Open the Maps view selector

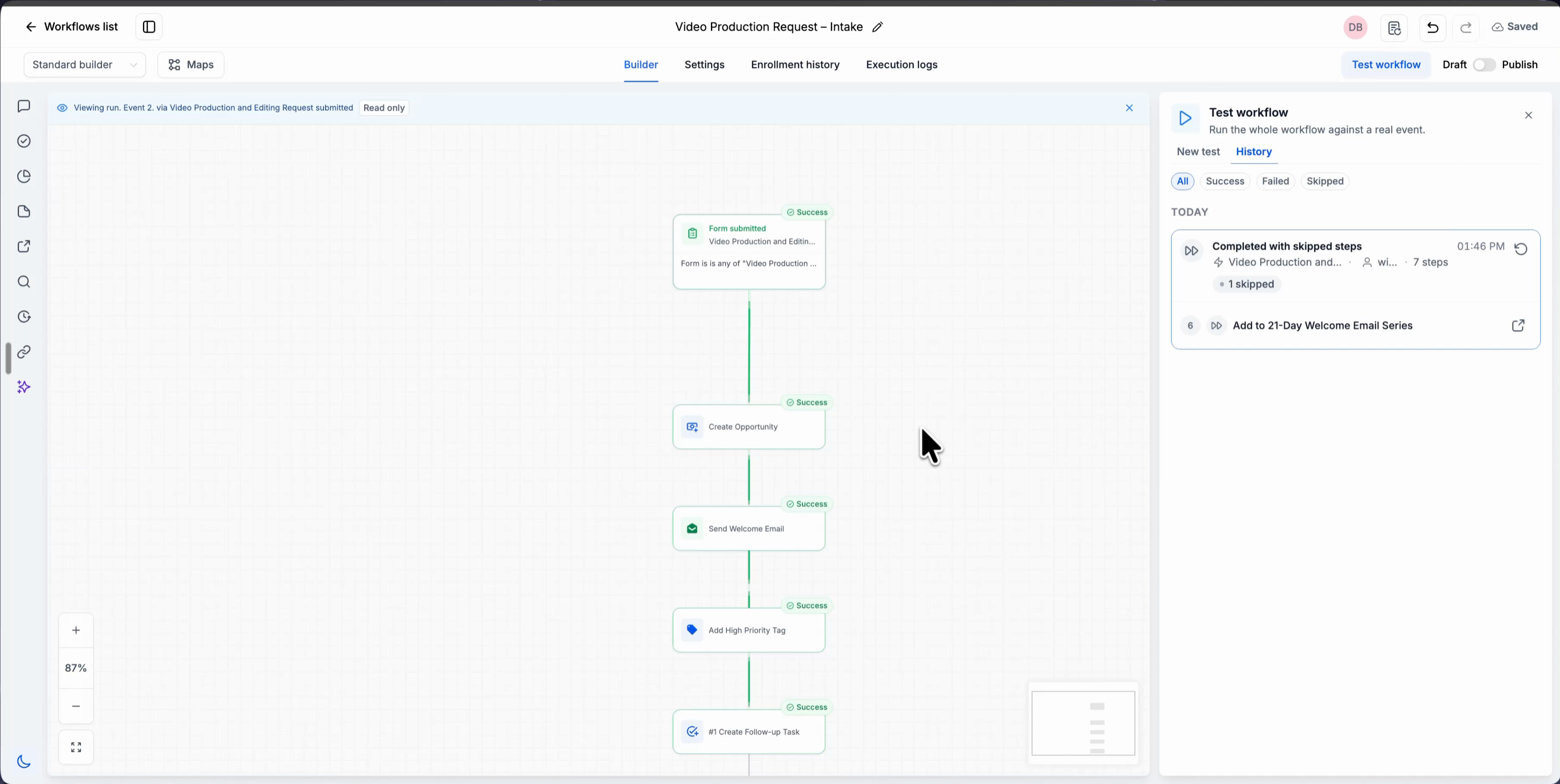point(191,65)
